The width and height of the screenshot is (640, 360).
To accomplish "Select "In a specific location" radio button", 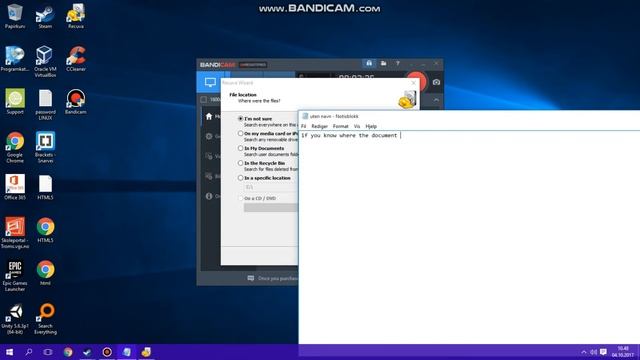I will pos(240,178).
